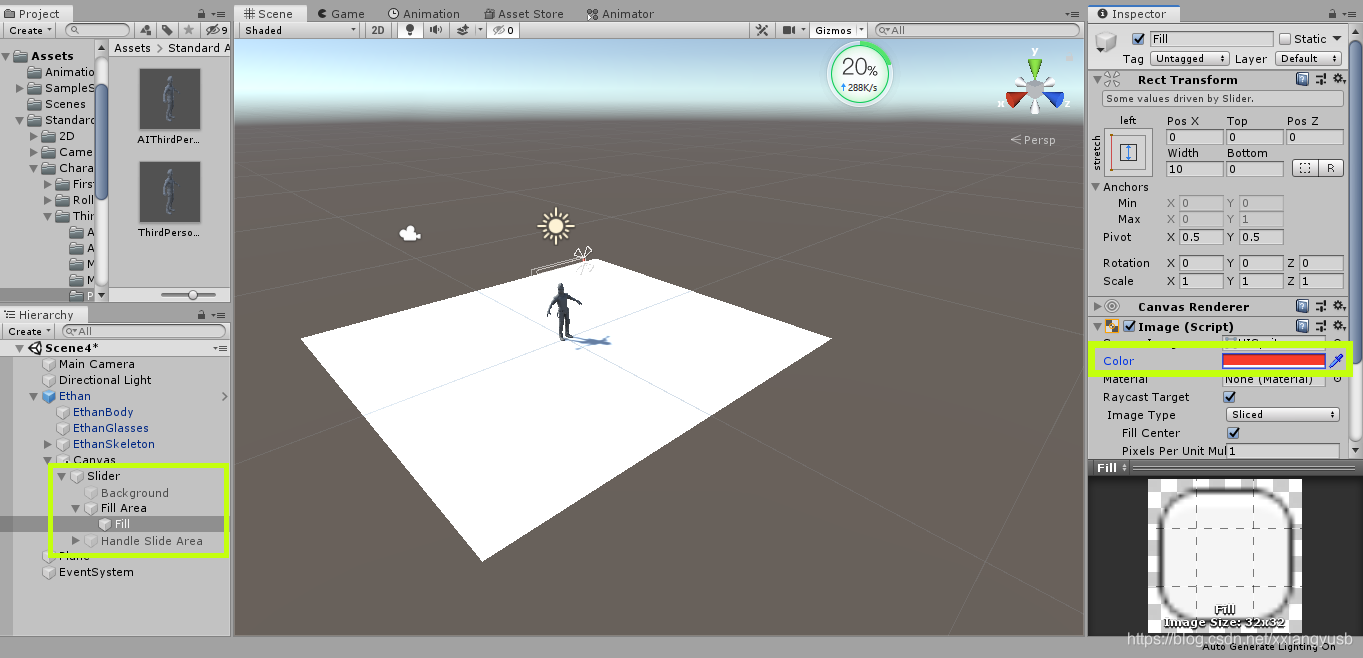Open Shaded draw mode dropdown

(299, 30)
